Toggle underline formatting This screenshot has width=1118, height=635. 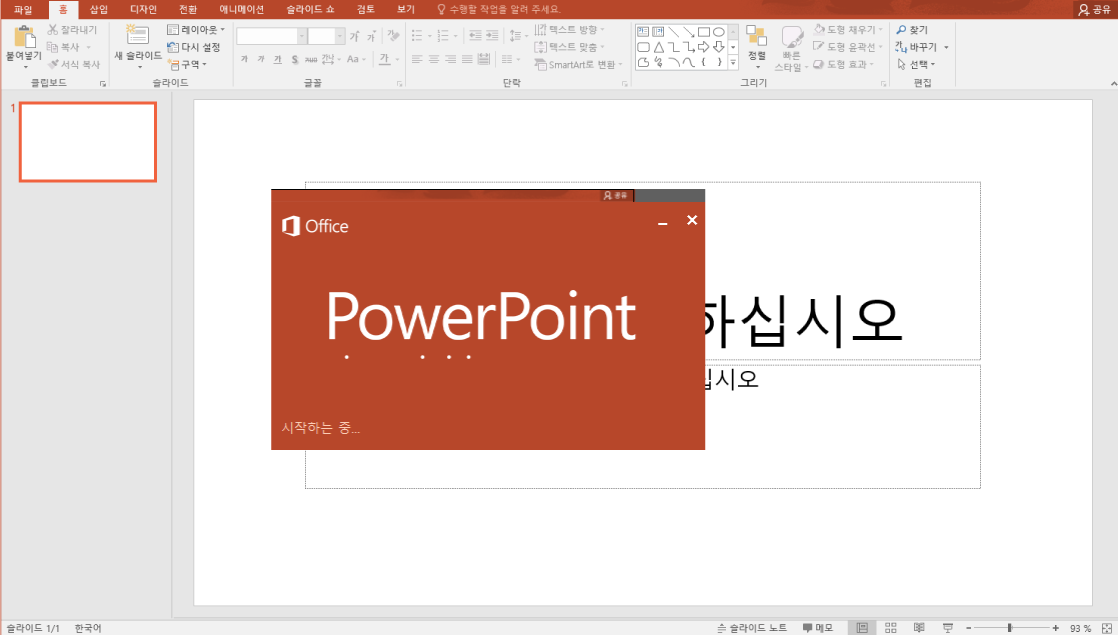click(x=277, y=59)
